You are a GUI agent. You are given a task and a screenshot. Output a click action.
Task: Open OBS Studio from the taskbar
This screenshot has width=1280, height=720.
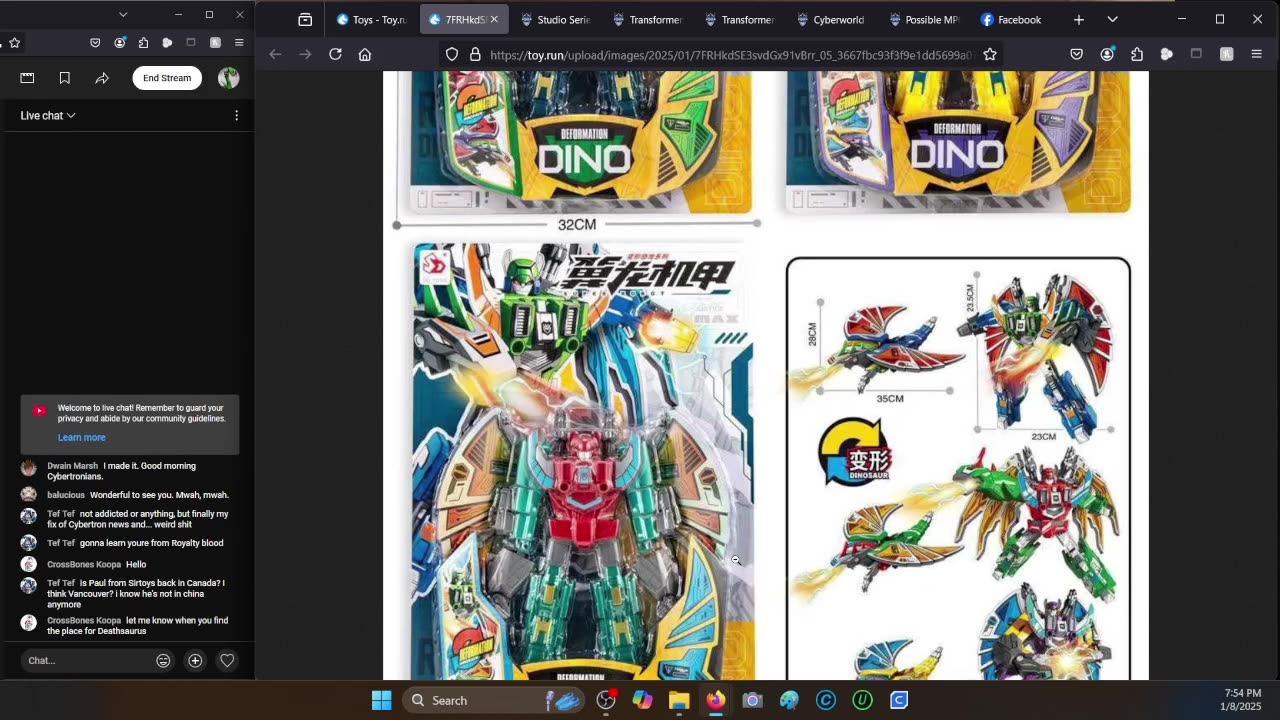[606, 700]
